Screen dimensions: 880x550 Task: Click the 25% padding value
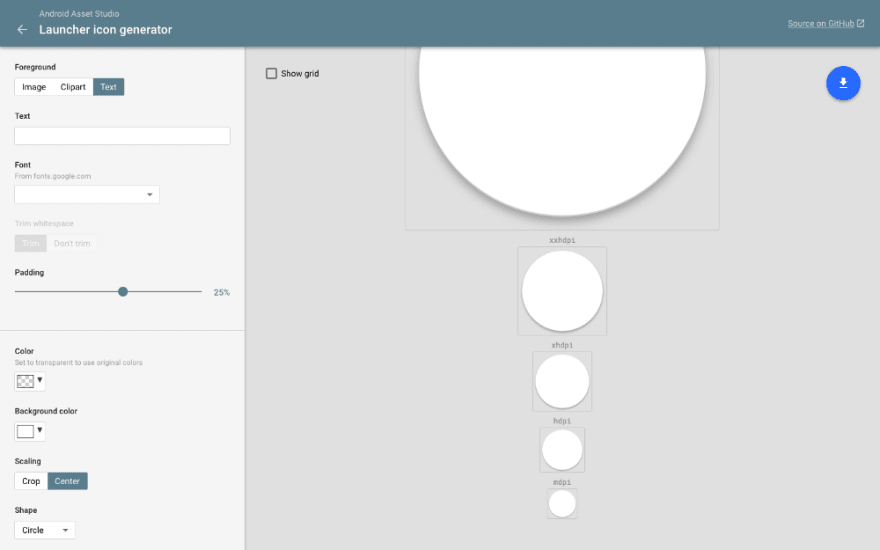tap(222, 292)
